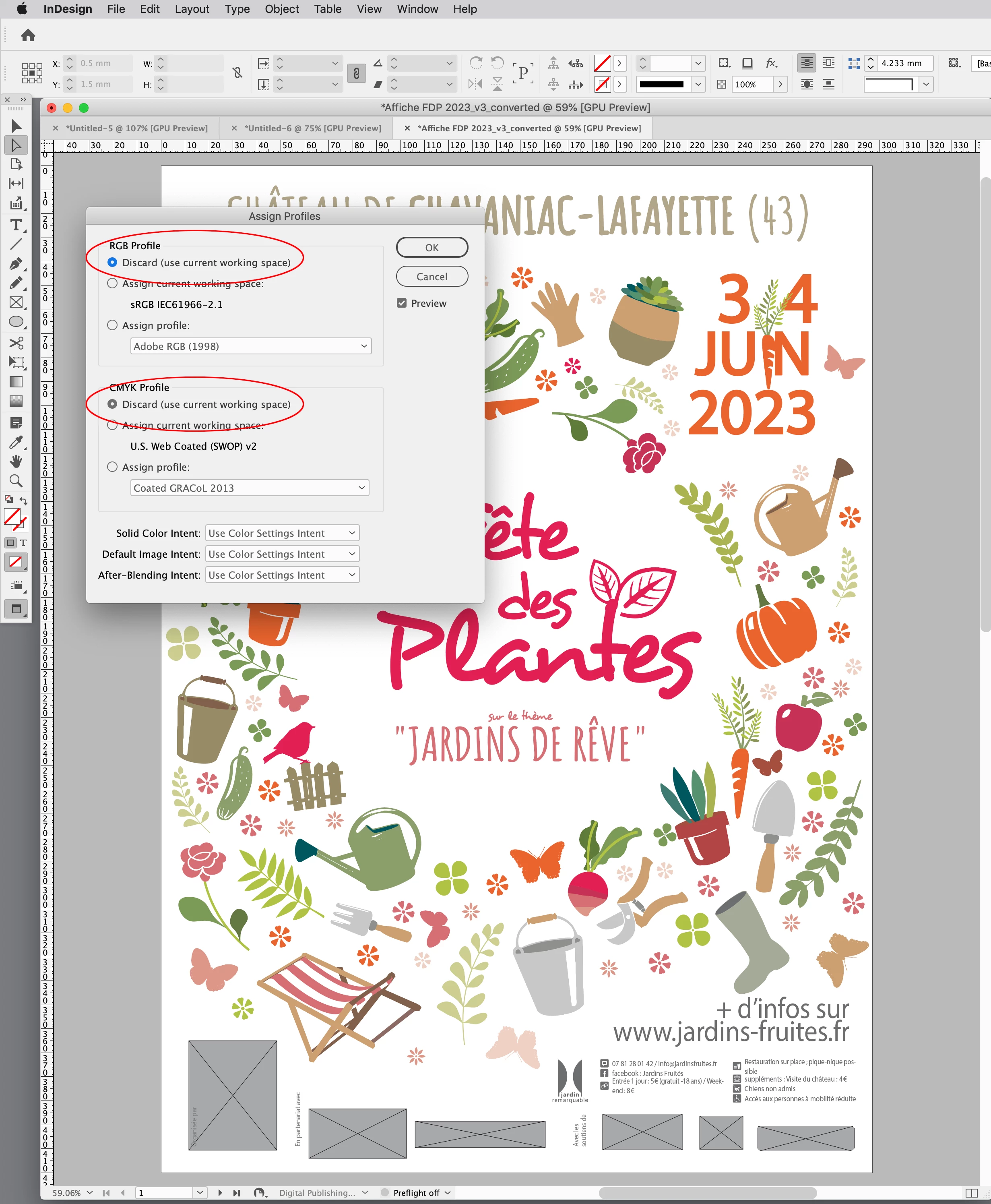This screenshot has height=1204, width=991.
Task: Click the Home icon
Action: (x=28, y=35)
